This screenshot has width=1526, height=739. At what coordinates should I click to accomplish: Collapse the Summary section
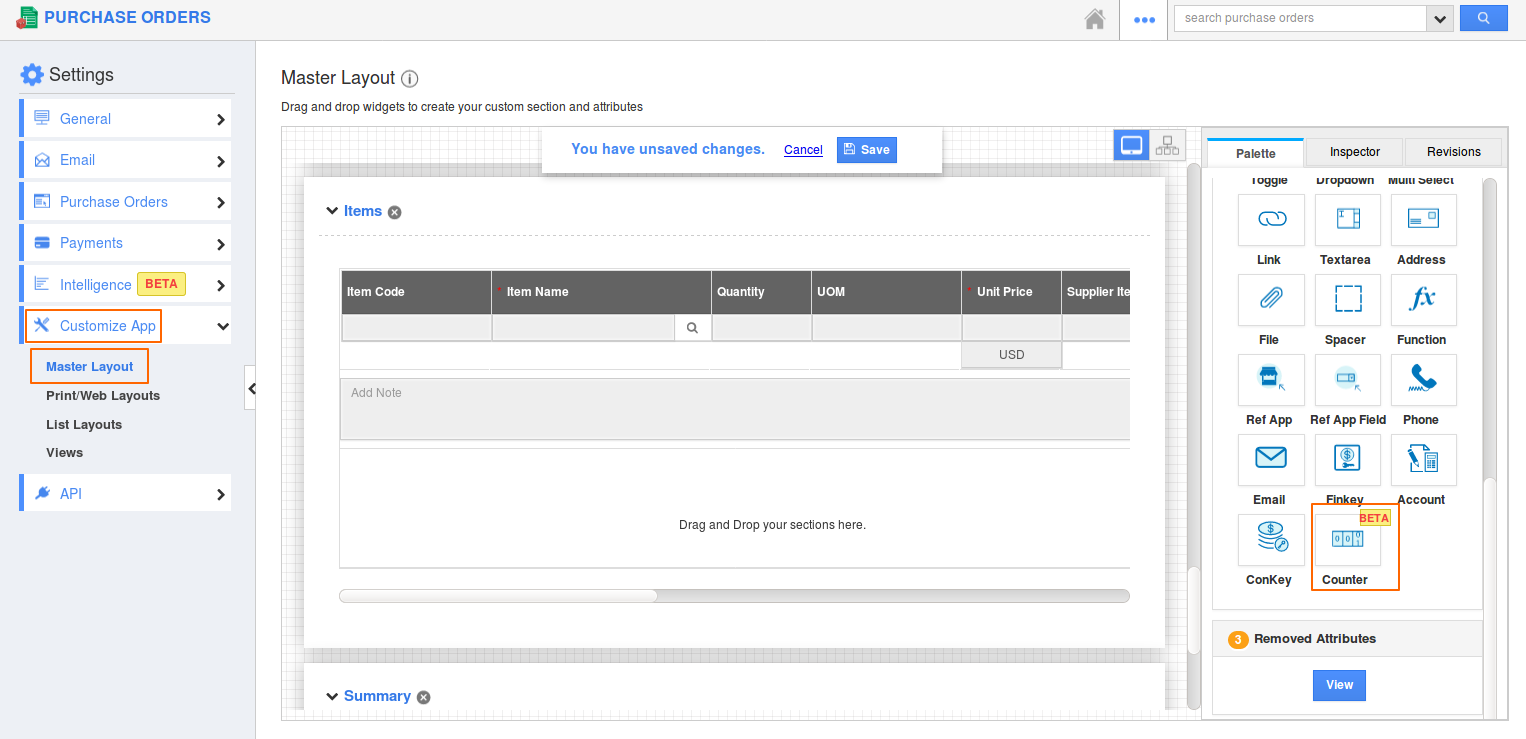pyautogui.click(x=332, y=696)
